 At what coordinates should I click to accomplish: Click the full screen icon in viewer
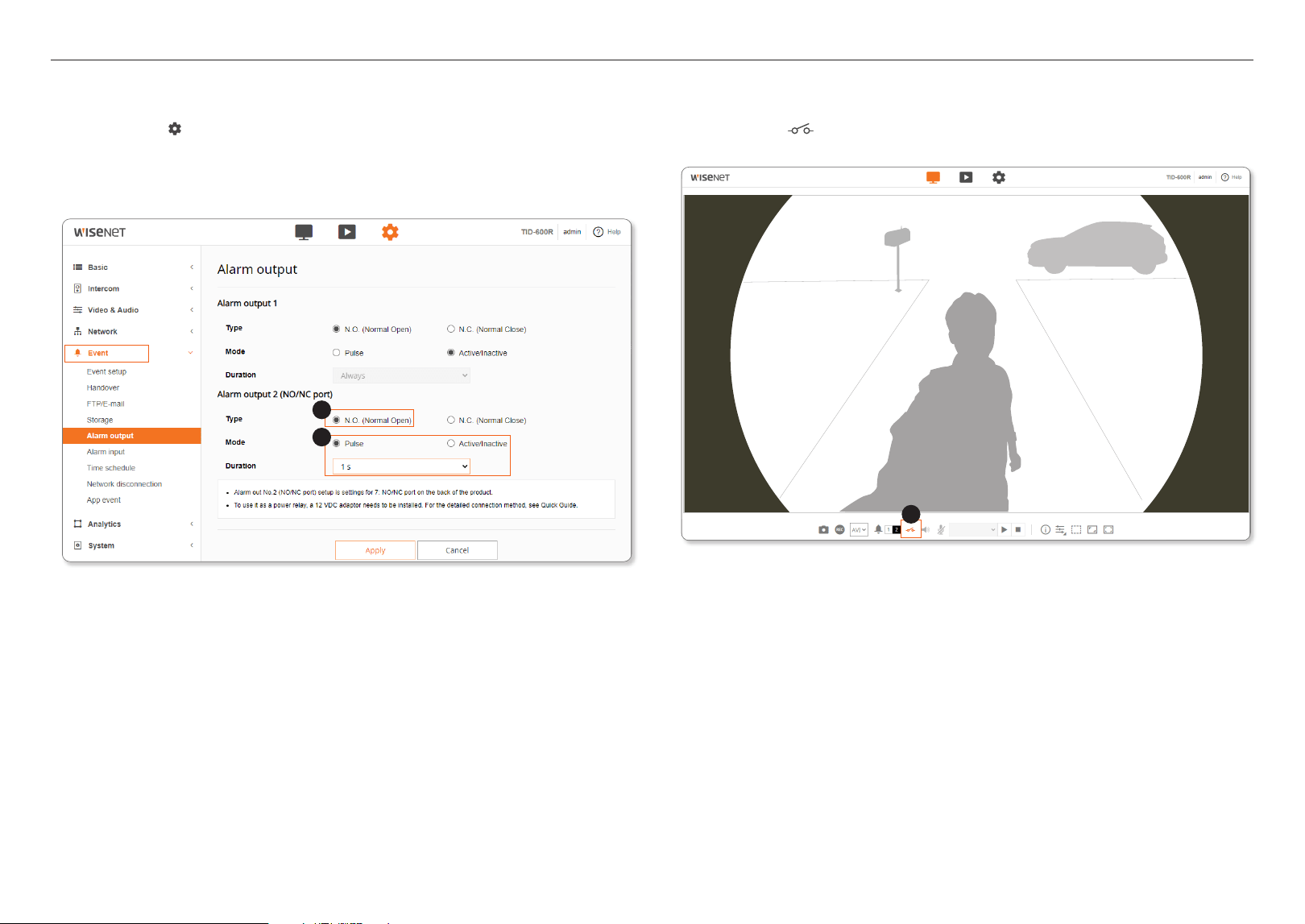(x=1108, y=529)
